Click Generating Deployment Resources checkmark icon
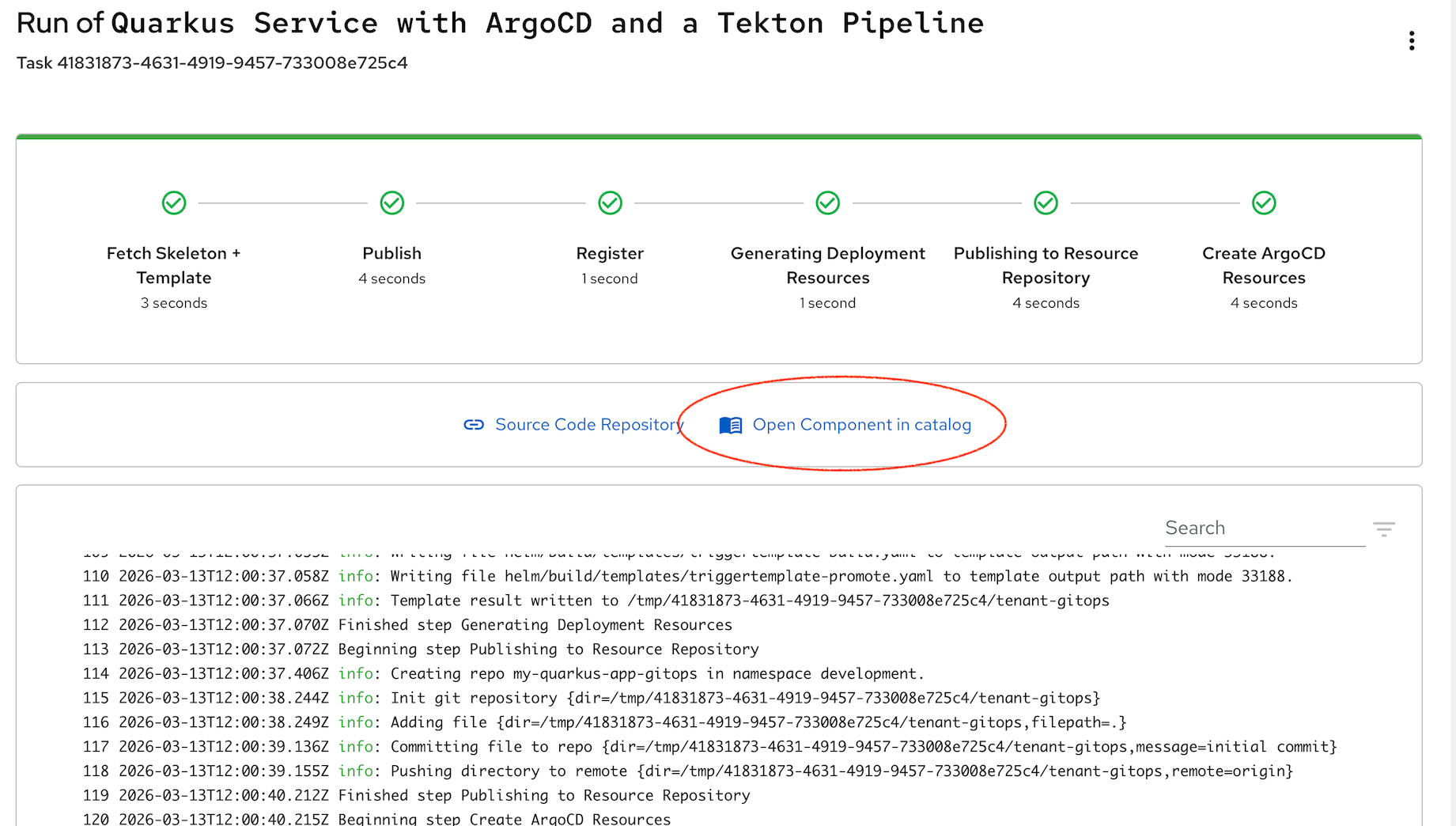This screenshot has width=1456, height=826. pyautogui.click(x=827, y=203)
